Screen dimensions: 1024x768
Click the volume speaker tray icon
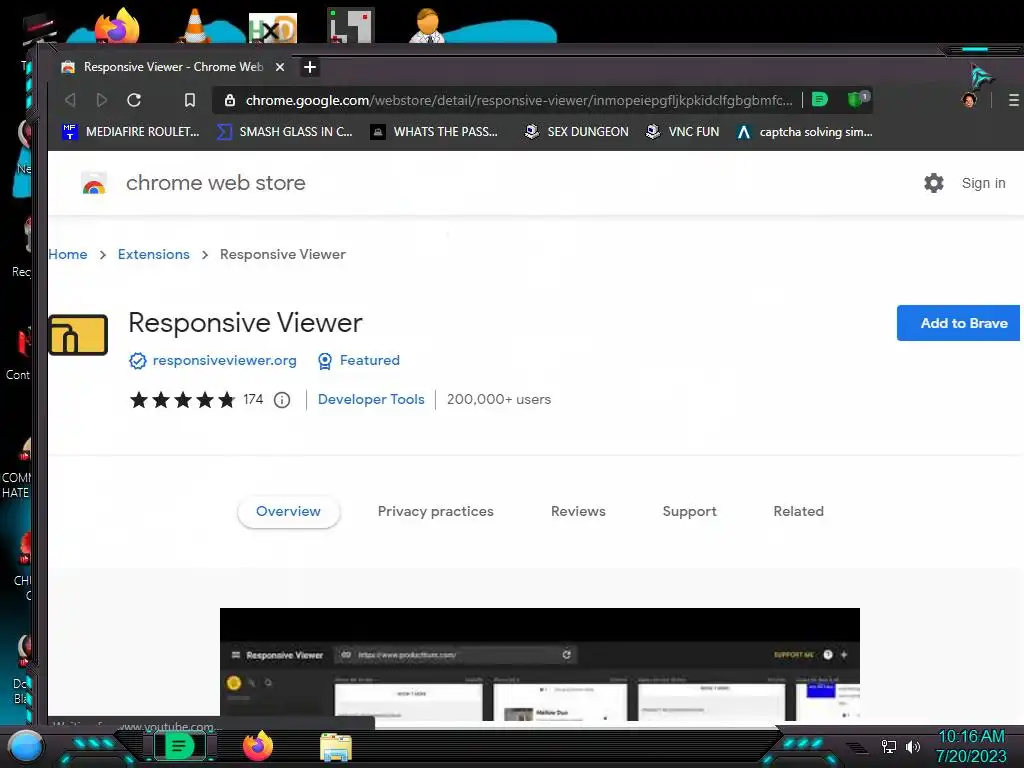click(x=912, y=746)
